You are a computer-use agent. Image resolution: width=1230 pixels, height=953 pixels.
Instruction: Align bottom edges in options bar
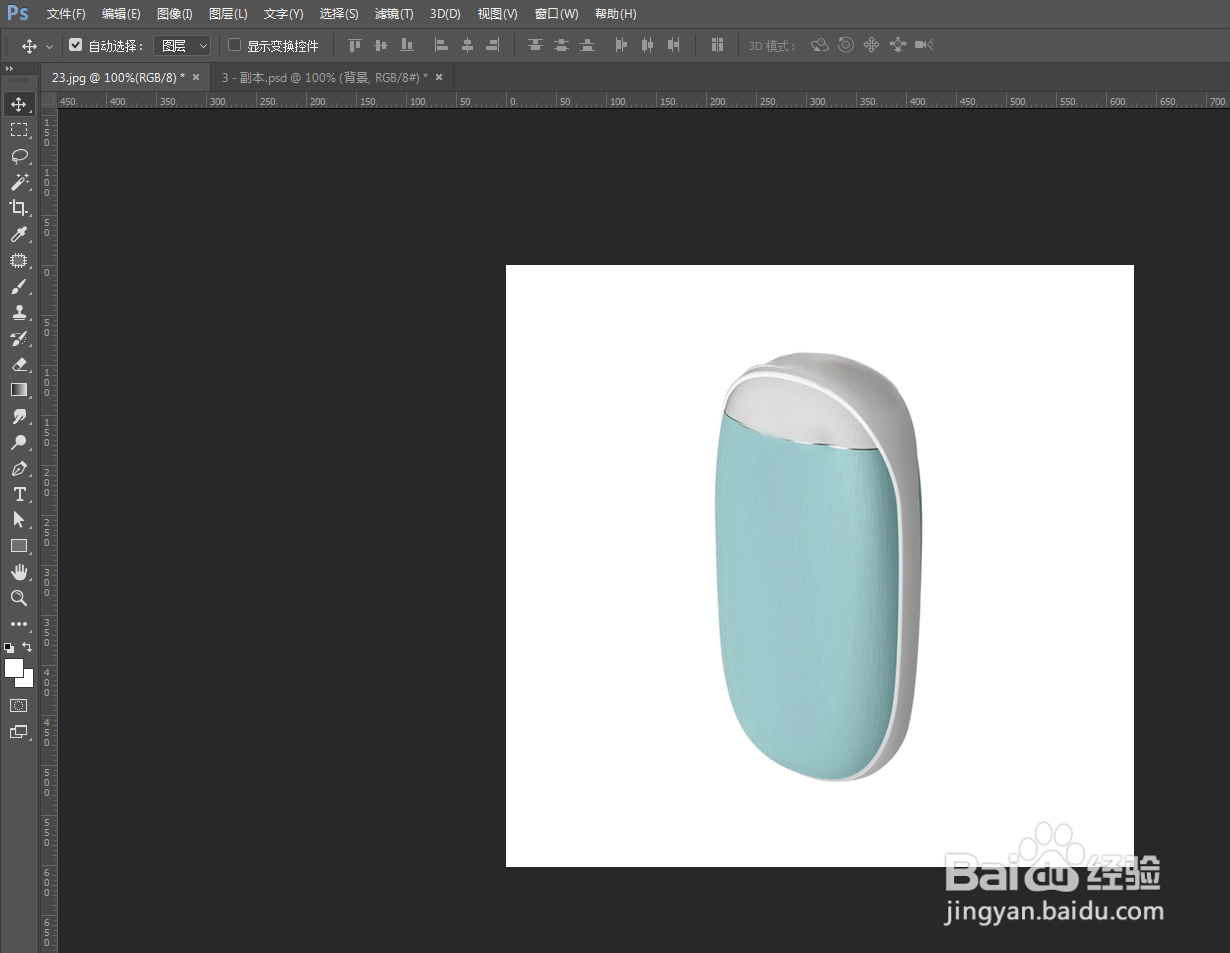click(406, 45)
